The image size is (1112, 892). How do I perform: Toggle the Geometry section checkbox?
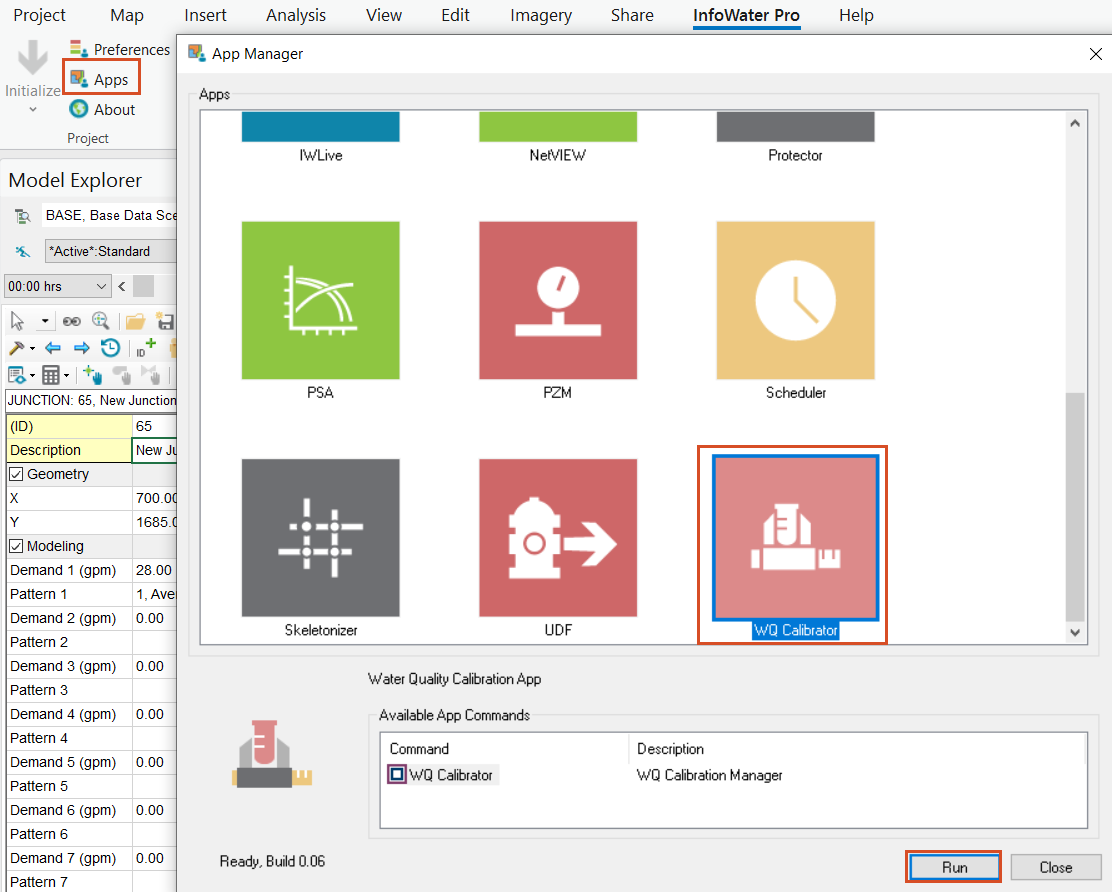pos(16,474)
